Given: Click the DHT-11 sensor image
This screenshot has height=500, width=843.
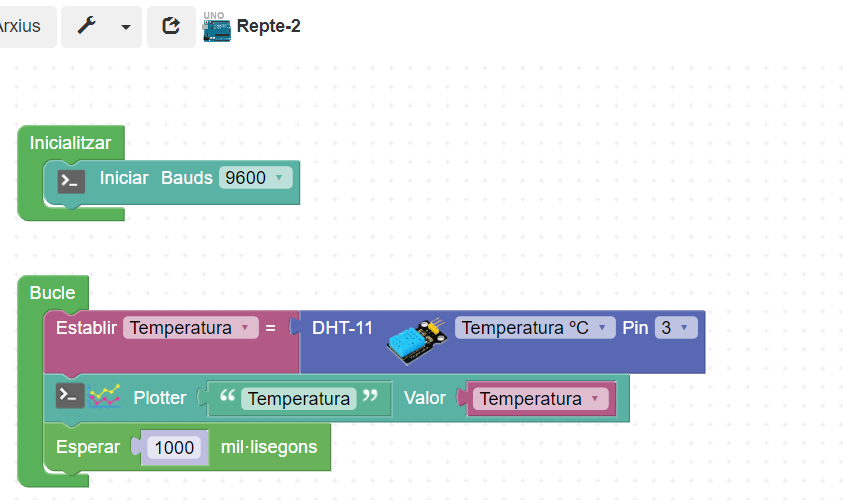Looking at the screenshot, I should [416, 341].
